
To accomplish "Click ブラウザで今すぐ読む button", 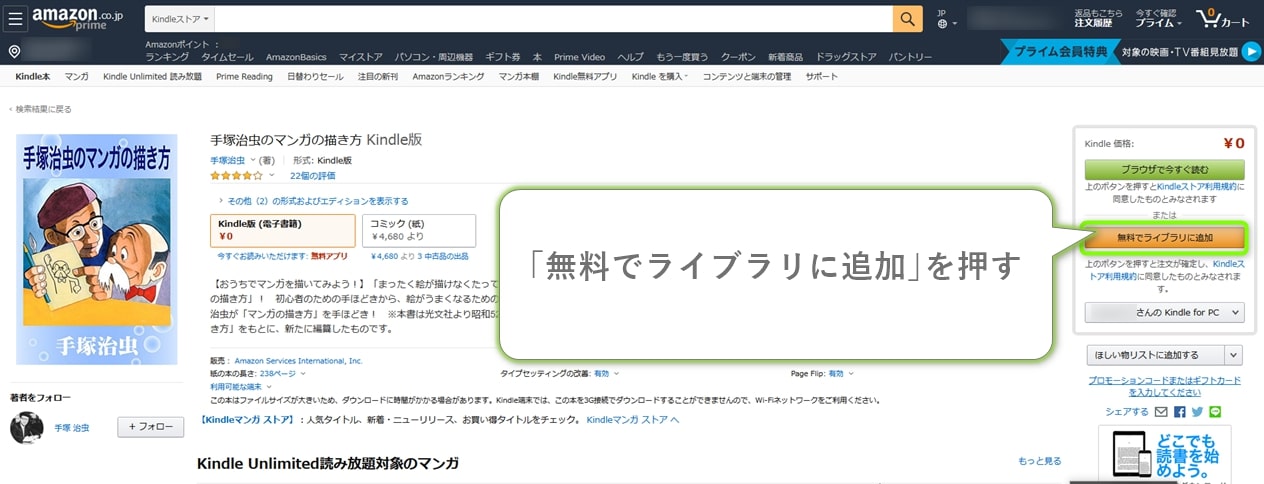I will click(1164, 169).
